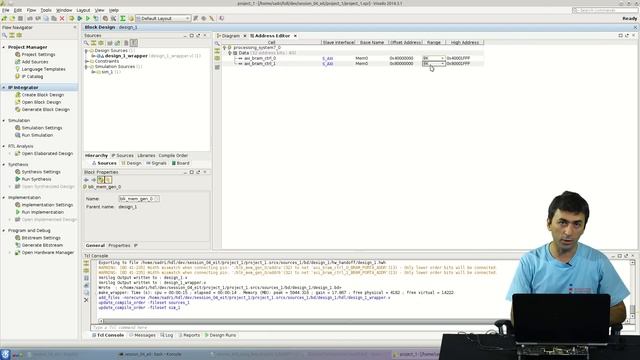Click the collapse all icon in Flow Navigator

point(12,36)
